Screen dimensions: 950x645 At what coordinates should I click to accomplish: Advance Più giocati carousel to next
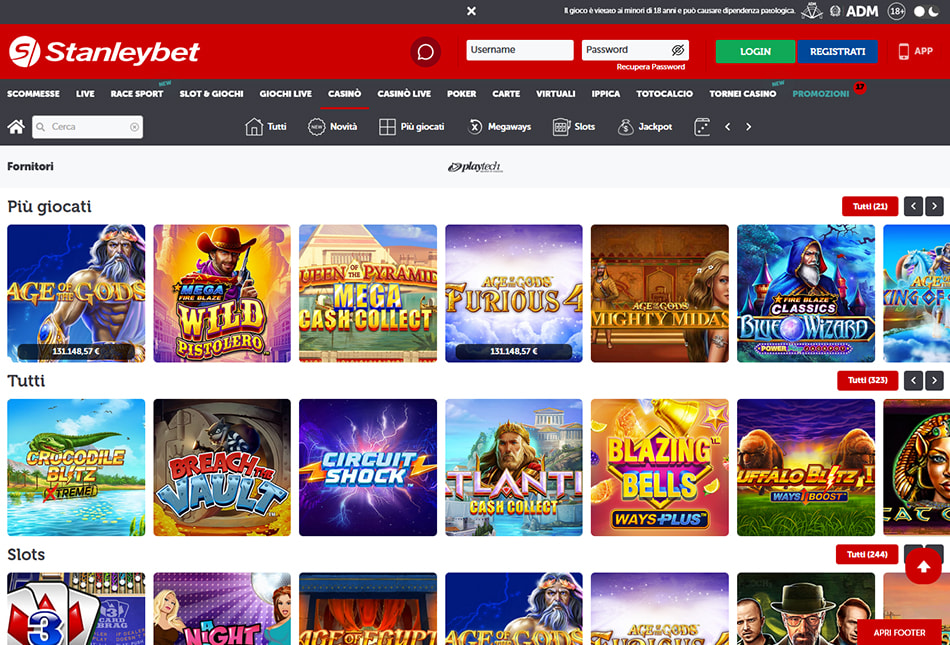tap(934, 207)
